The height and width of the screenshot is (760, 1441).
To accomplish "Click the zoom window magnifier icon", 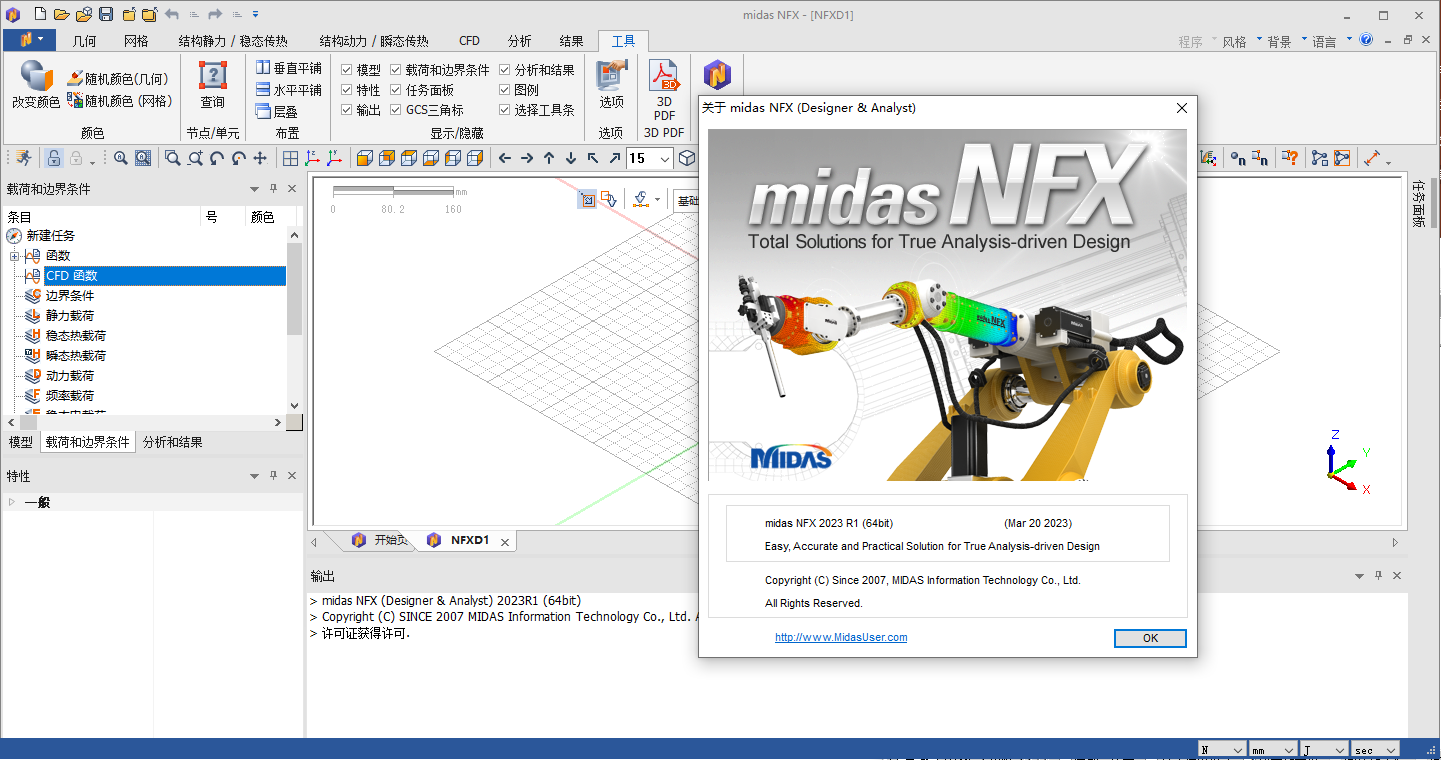I will 173,158.
